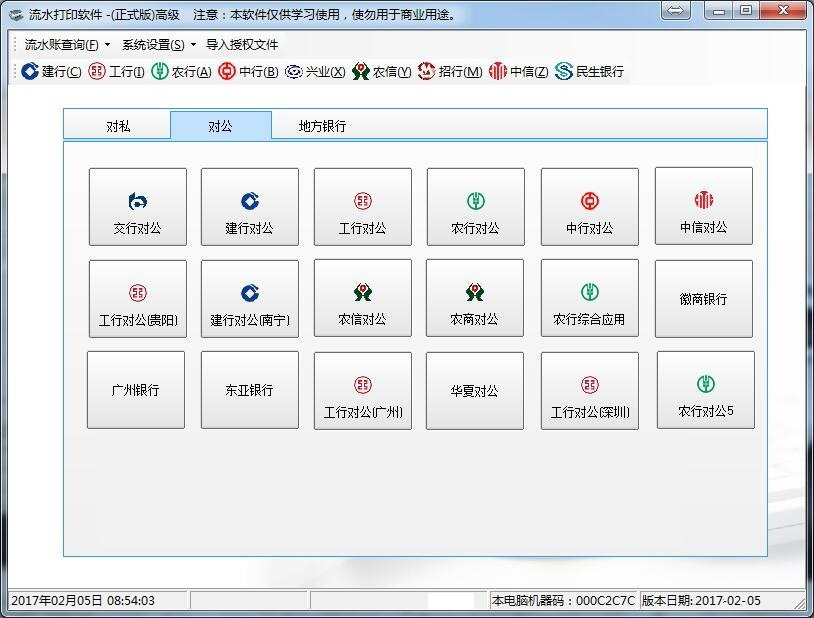The image size is (814, 618).
Task: Open 招行(M) in the toolbar
Action: [450, 71]
